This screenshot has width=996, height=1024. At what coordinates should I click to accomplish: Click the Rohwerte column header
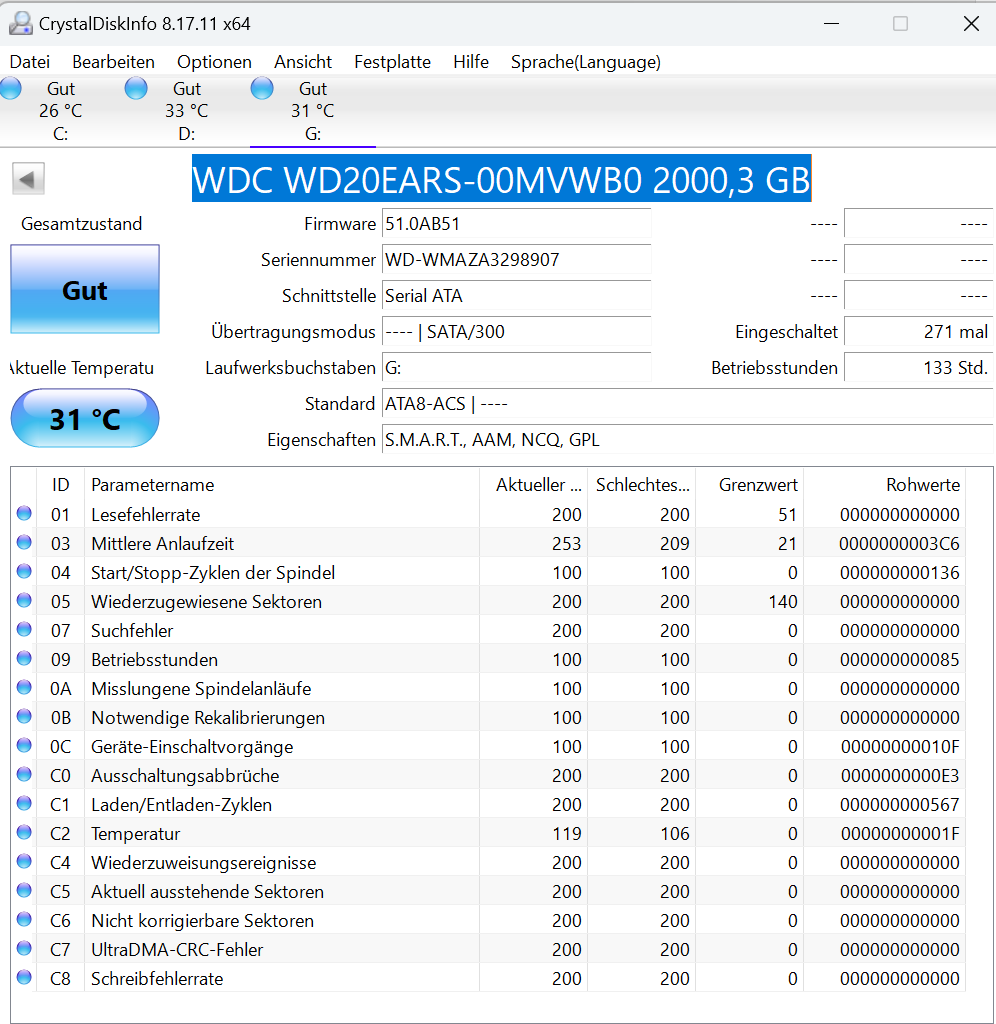(885, 485)
